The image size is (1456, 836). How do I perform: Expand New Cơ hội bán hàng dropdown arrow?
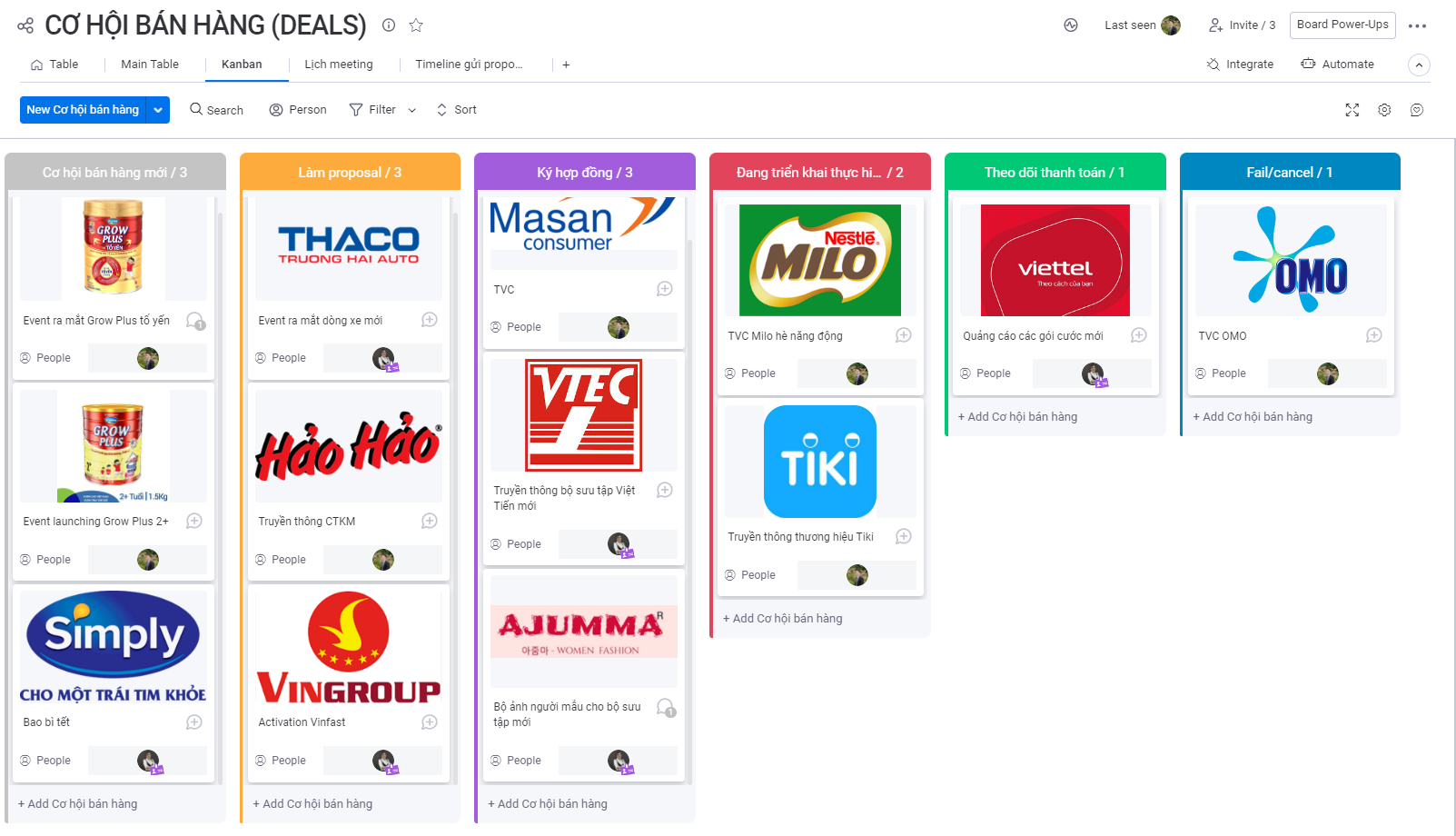158,110
